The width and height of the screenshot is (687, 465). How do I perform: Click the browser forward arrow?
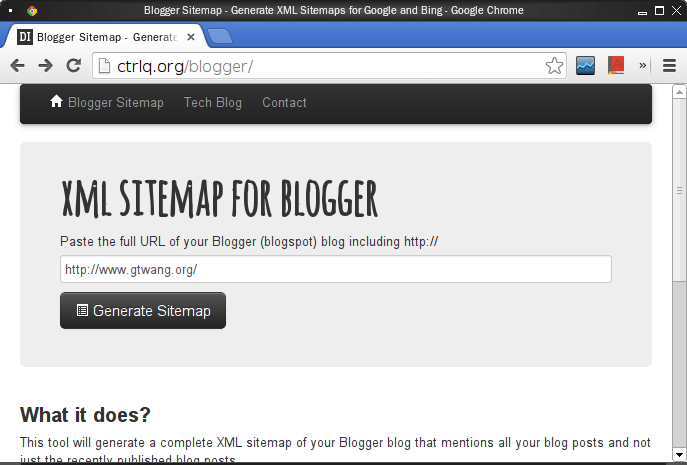(45, 66)
